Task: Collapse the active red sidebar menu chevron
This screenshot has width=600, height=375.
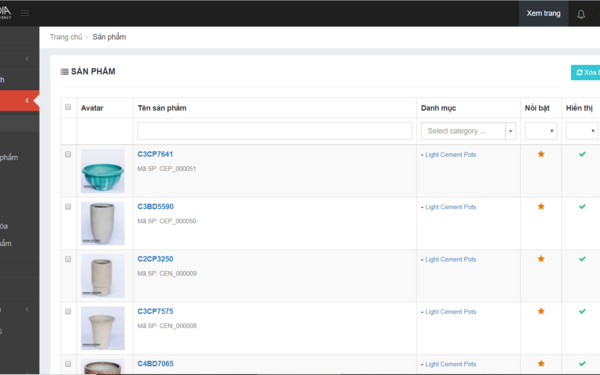Action: pos(27,101)
